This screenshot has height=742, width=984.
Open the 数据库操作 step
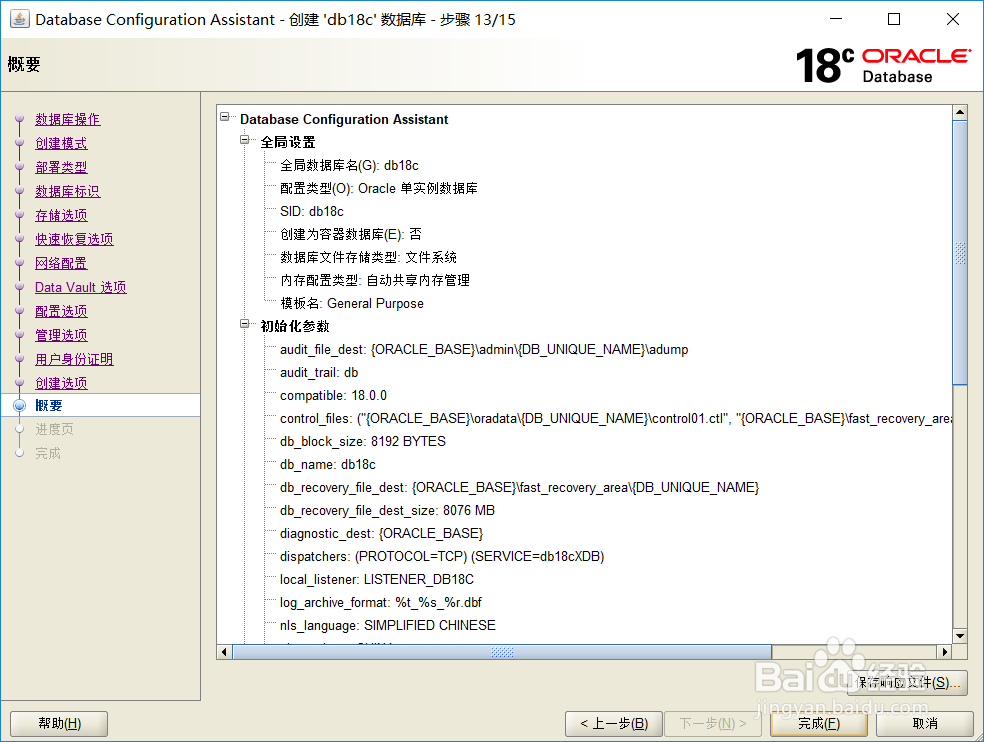[x=66, y=119]
